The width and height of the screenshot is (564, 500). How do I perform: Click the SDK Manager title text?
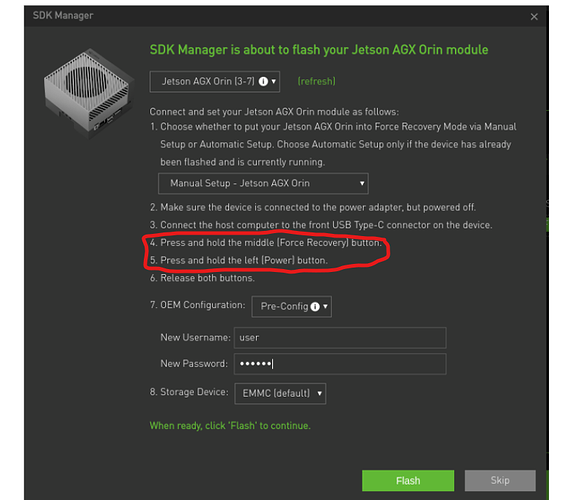click(x=63, y=15)
